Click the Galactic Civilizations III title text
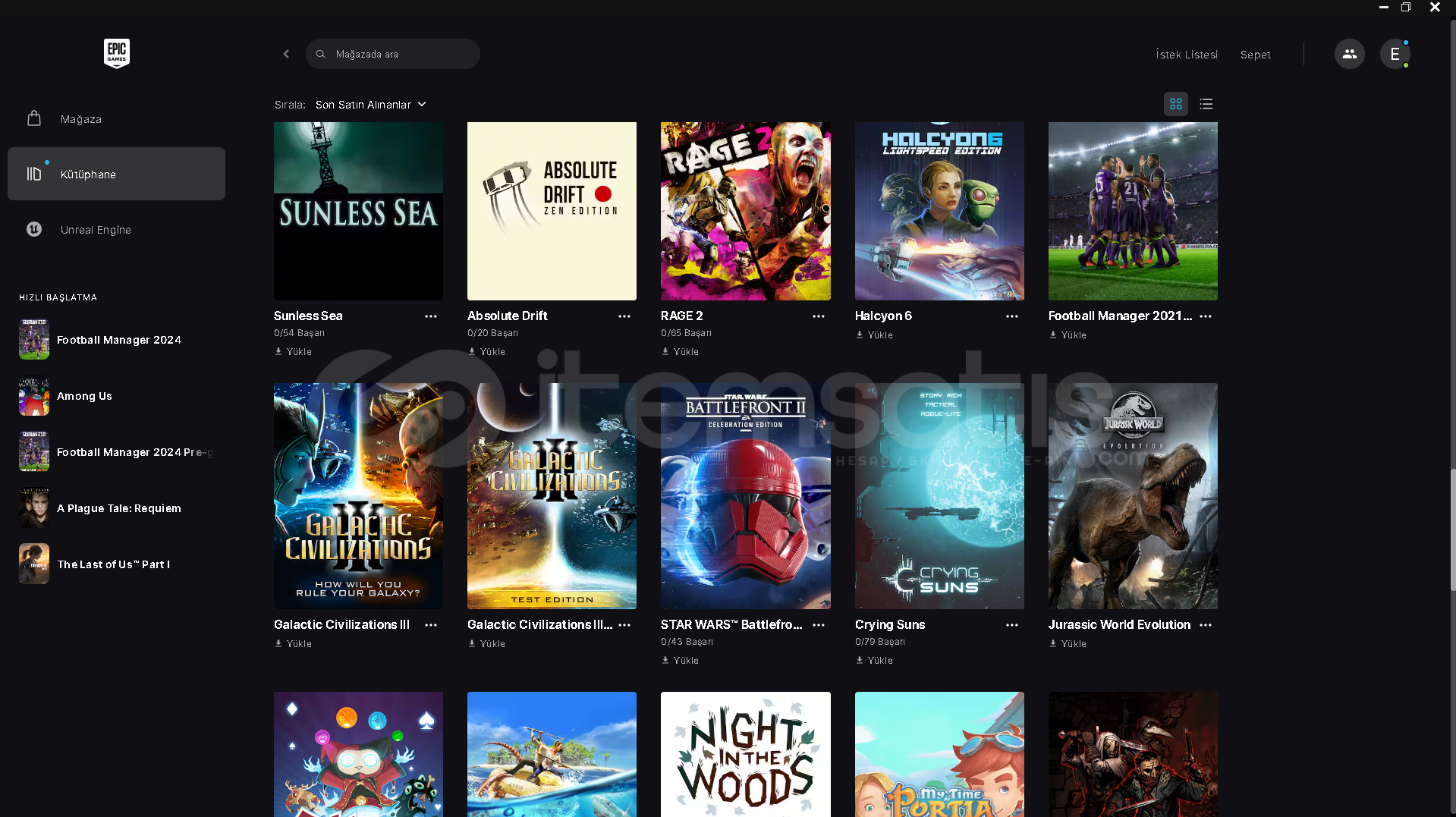 (x=341, y=625)
